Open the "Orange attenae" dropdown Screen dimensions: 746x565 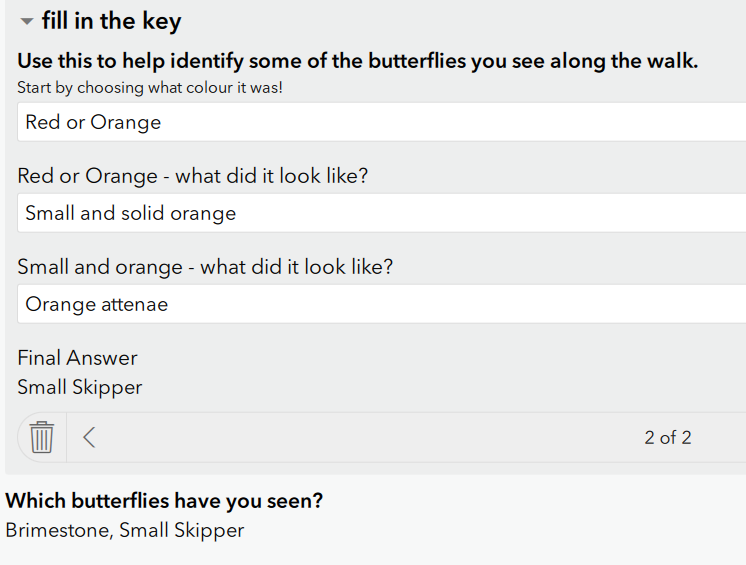pos(380,304)
